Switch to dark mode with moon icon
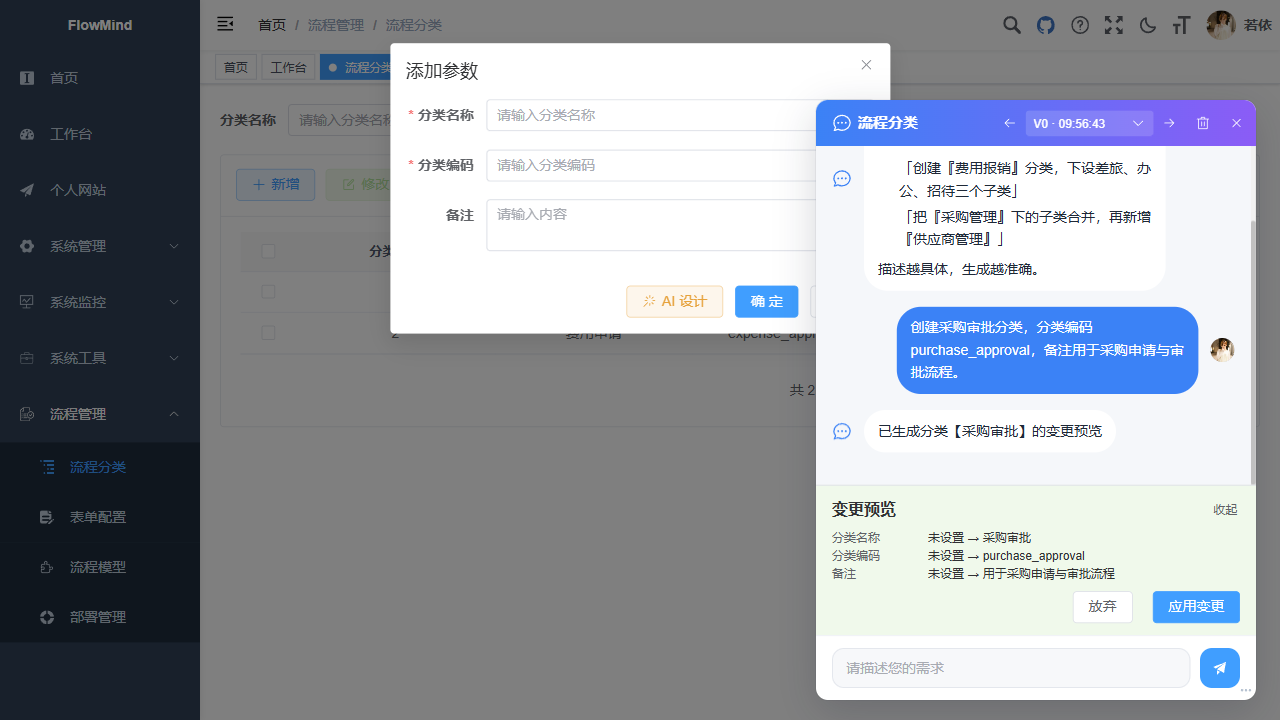Image resolution: width=1280 pixels, height=720 pixels. (x=1148, y=25)
